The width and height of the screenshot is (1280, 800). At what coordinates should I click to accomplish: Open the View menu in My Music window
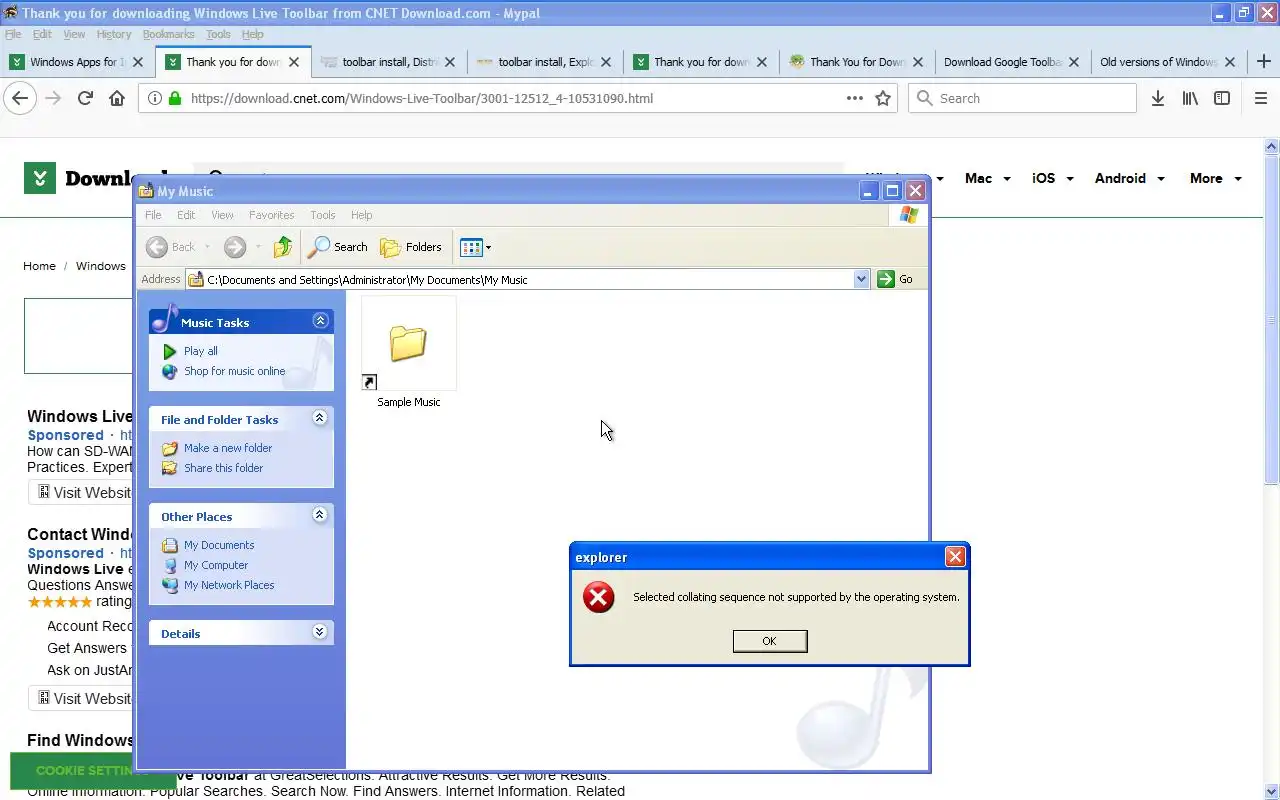[x=222, y=215]
